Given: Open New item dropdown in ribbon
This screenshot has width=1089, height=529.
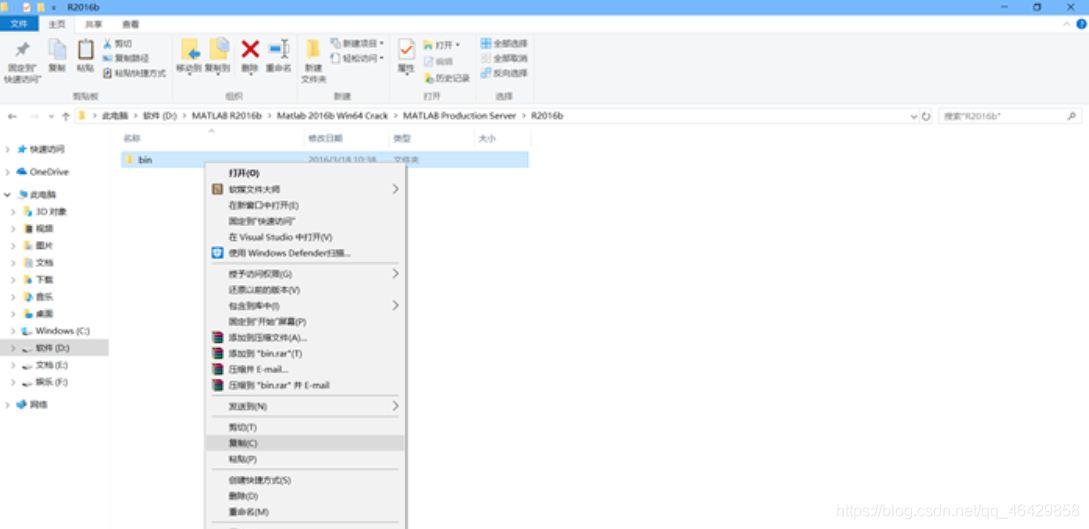Looking at the screenshot, I should pos(357,44).
